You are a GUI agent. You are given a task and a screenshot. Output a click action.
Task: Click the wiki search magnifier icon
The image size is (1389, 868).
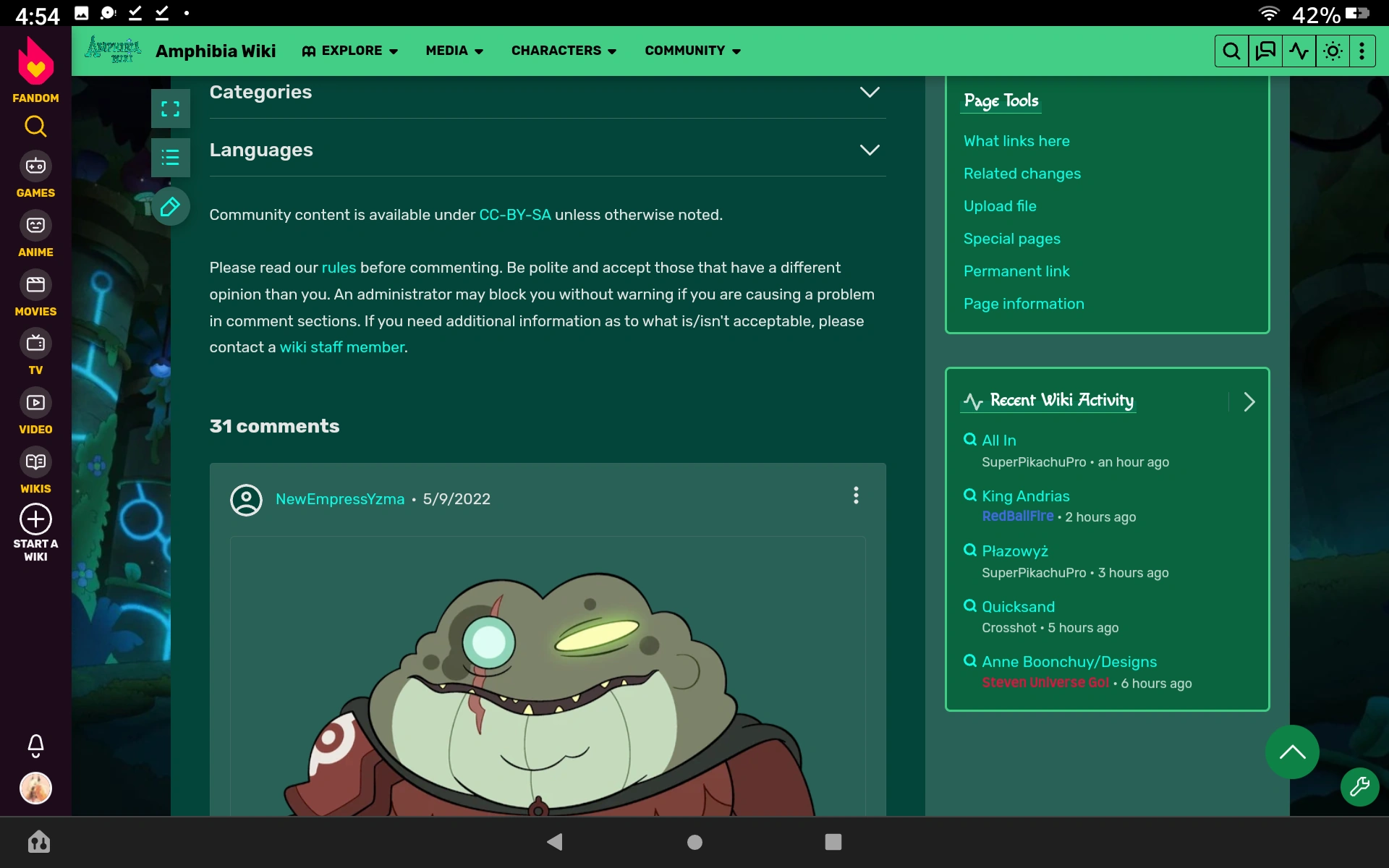1231,51
